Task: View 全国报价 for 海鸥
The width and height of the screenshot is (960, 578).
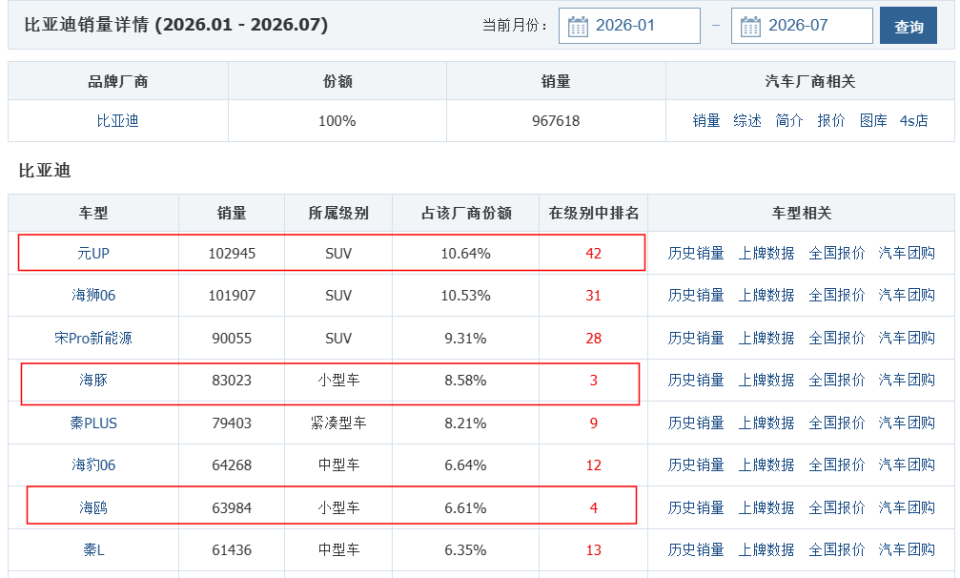Action: point(837,508)
